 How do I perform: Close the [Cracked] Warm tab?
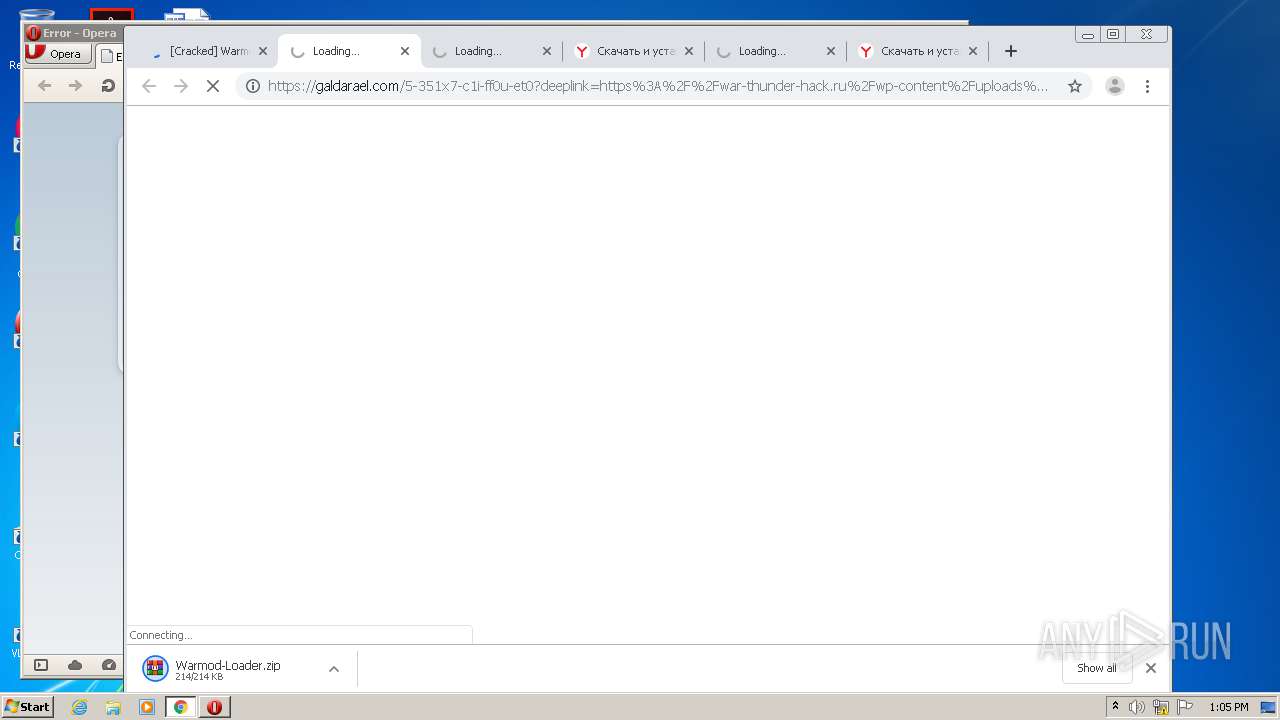pyautogui.click(x=263, y=51)
